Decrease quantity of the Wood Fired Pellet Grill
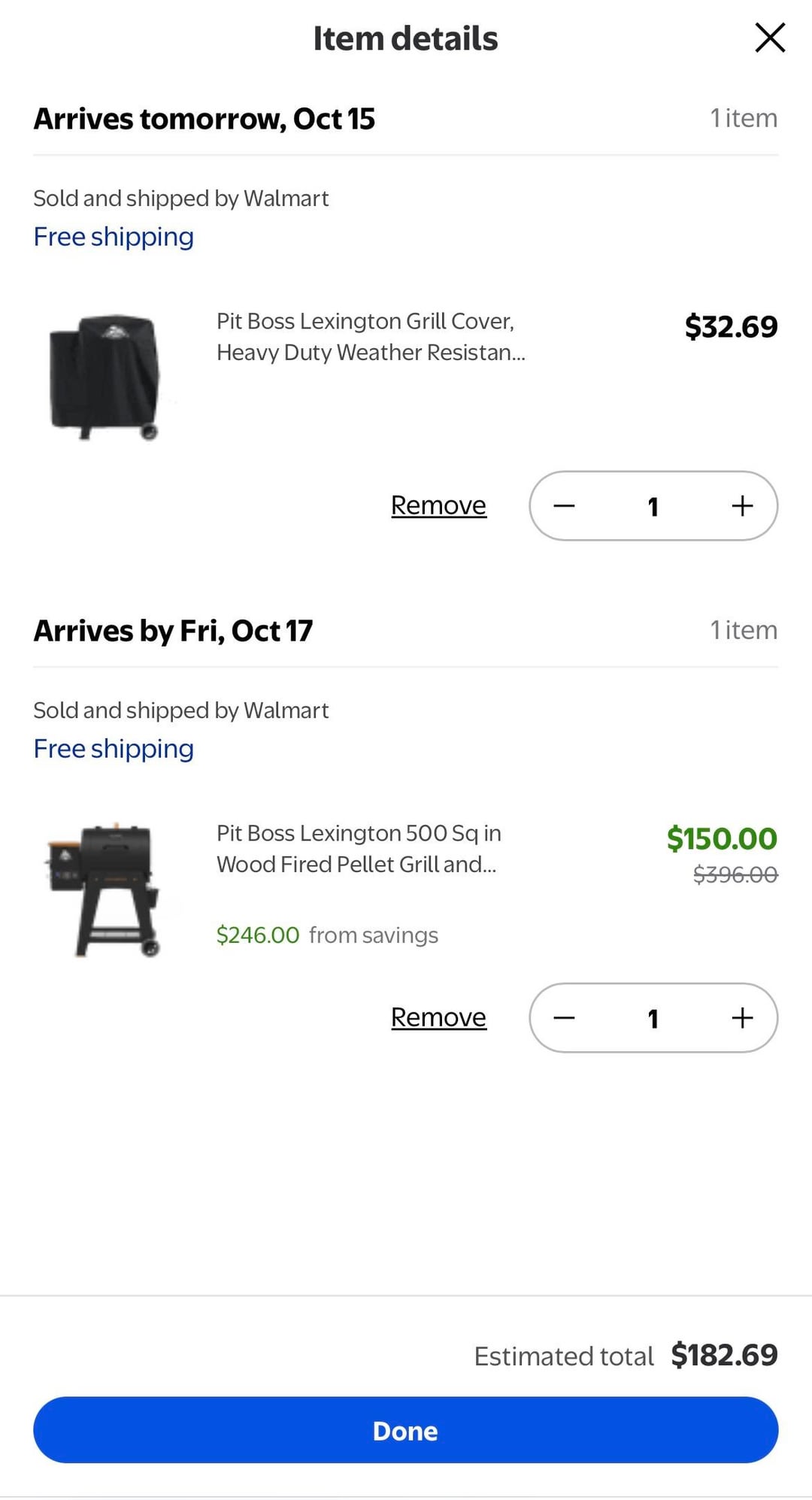 coord(565,1018)
